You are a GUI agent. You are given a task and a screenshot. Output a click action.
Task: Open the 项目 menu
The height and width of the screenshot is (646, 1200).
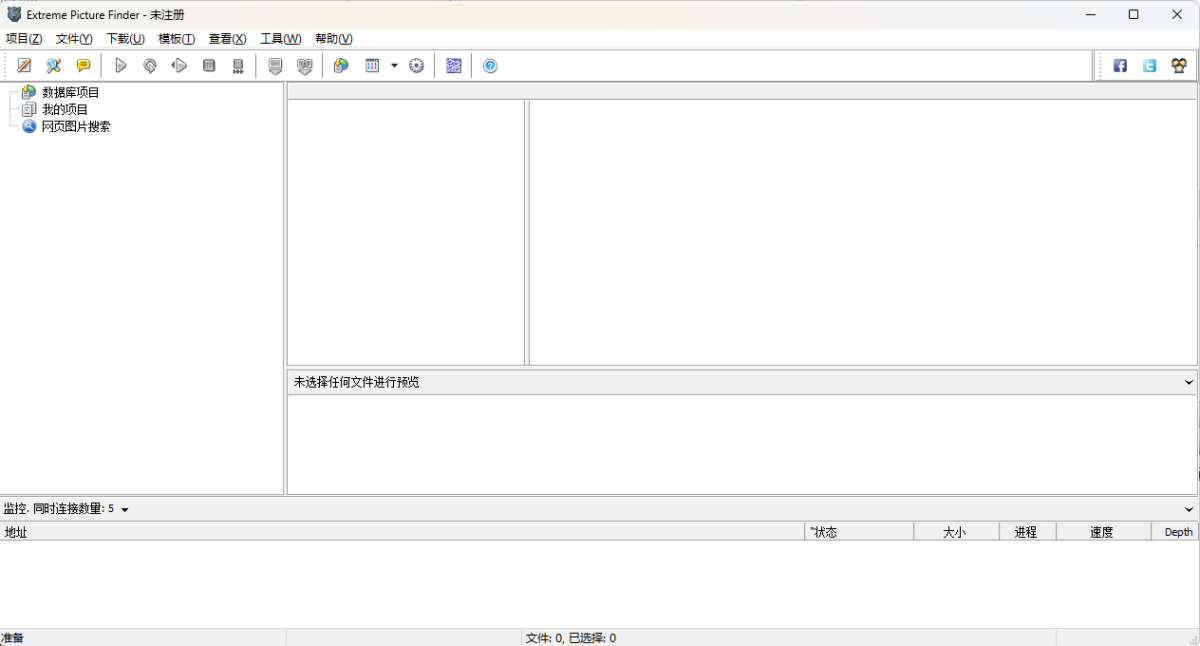coord(24,39)
